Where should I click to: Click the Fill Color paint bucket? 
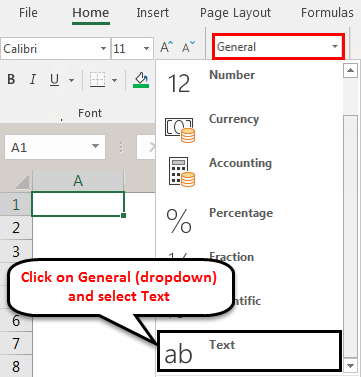click(x=141, y=80)
